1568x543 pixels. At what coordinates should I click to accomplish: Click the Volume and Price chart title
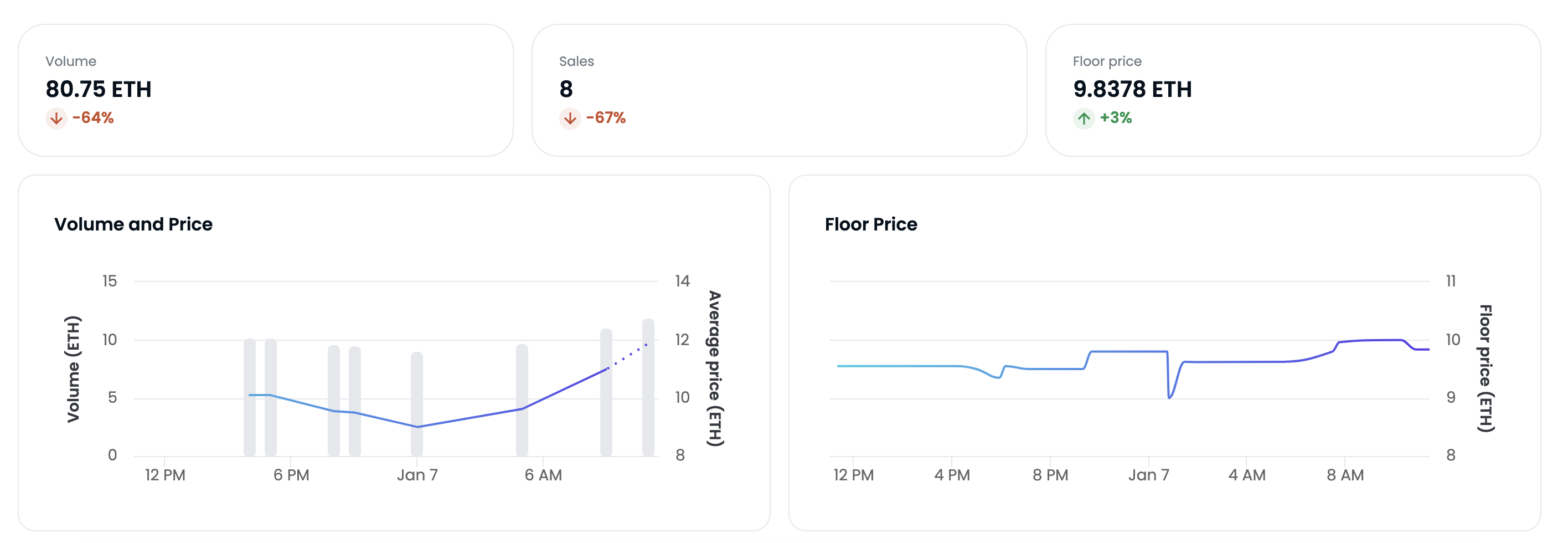(x=133, y=224)
